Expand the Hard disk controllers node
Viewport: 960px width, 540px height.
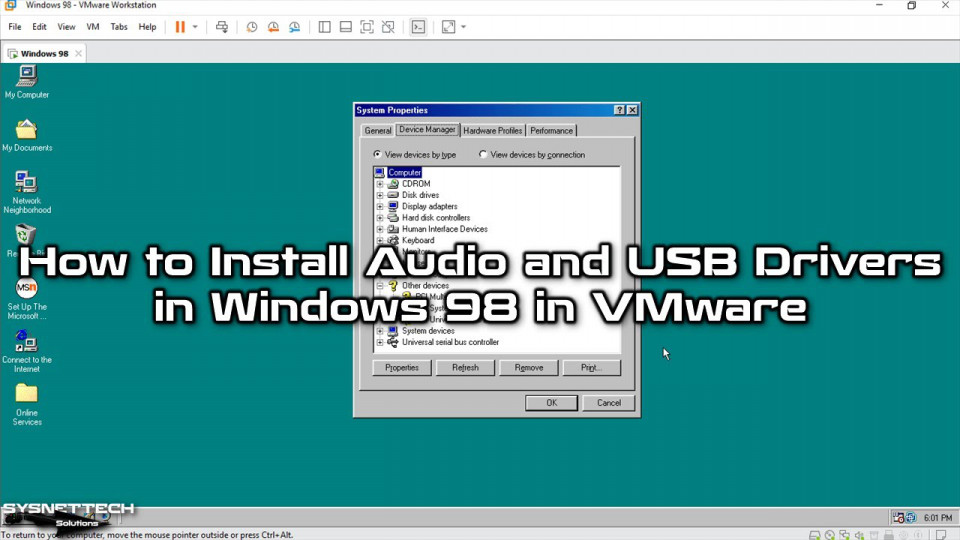(x=380, y=218)
